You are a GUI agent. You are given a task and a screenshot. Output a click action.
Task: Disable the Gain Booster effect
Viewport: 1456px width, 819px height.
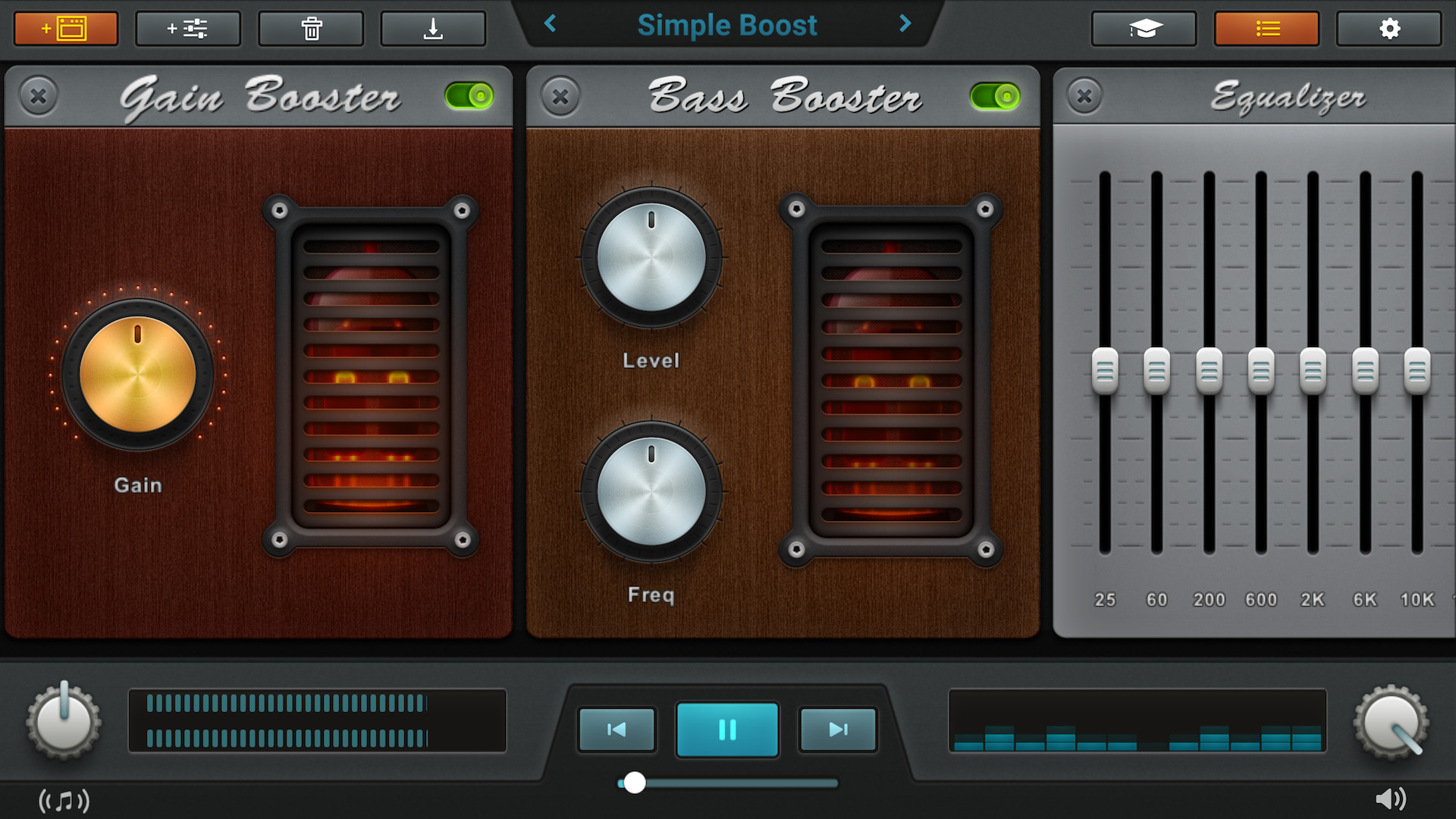(x=468, y=96)
